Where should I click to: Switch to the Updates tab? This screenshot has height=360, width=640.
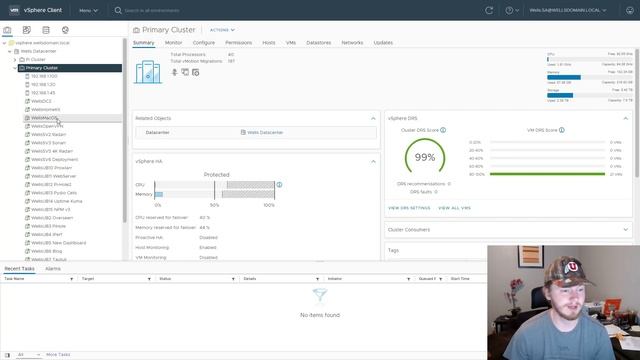(x=383, y=42)
